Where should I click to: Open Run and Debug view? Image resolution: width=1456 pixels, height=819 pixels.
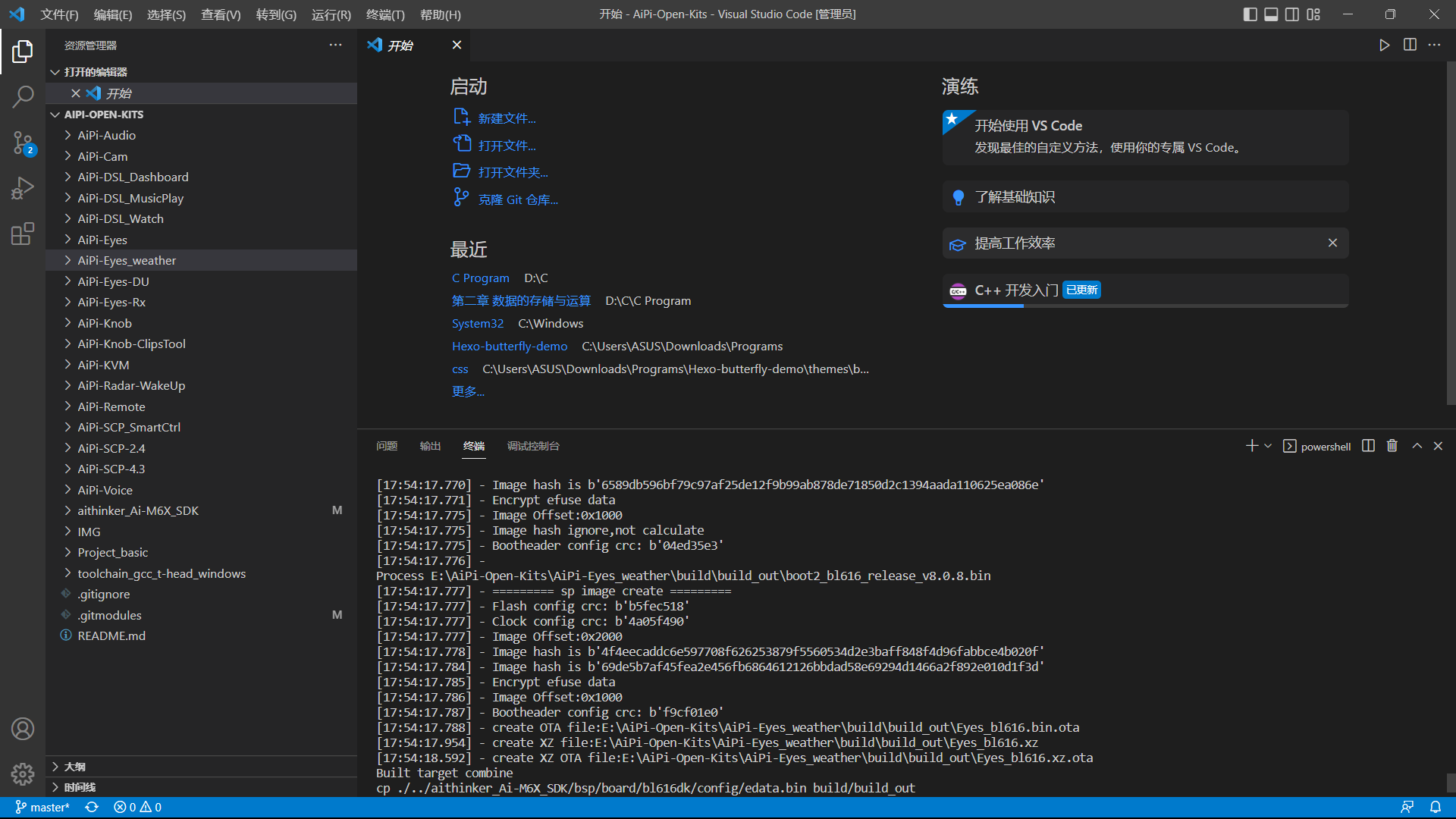23,188
